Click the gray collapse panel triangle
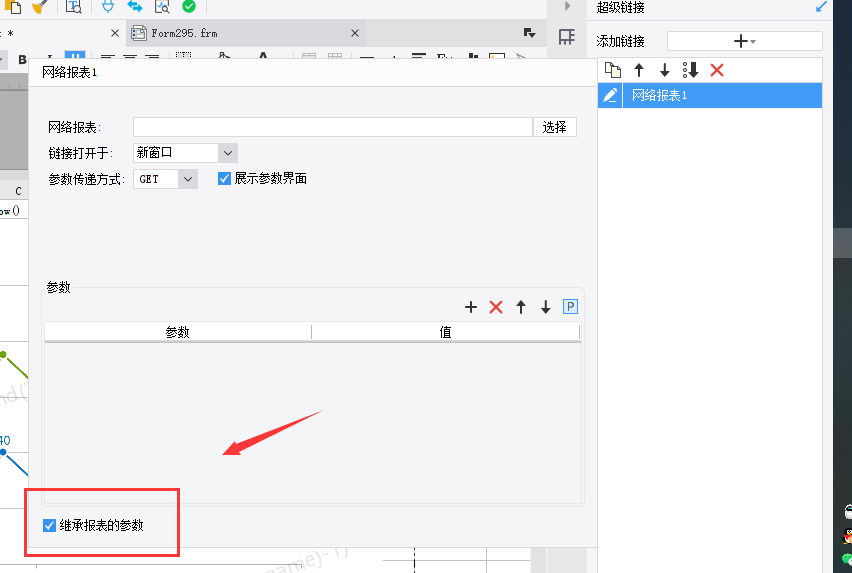Viewport: 852px width, 573px height. click(567, 6)
